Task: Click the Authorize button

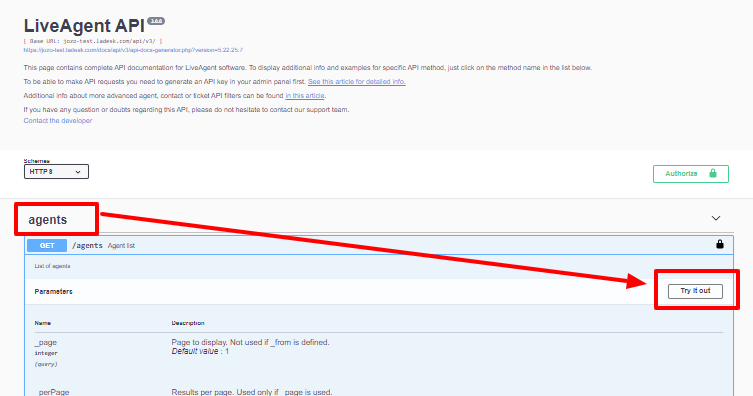Action: click(x=691, y=174)
